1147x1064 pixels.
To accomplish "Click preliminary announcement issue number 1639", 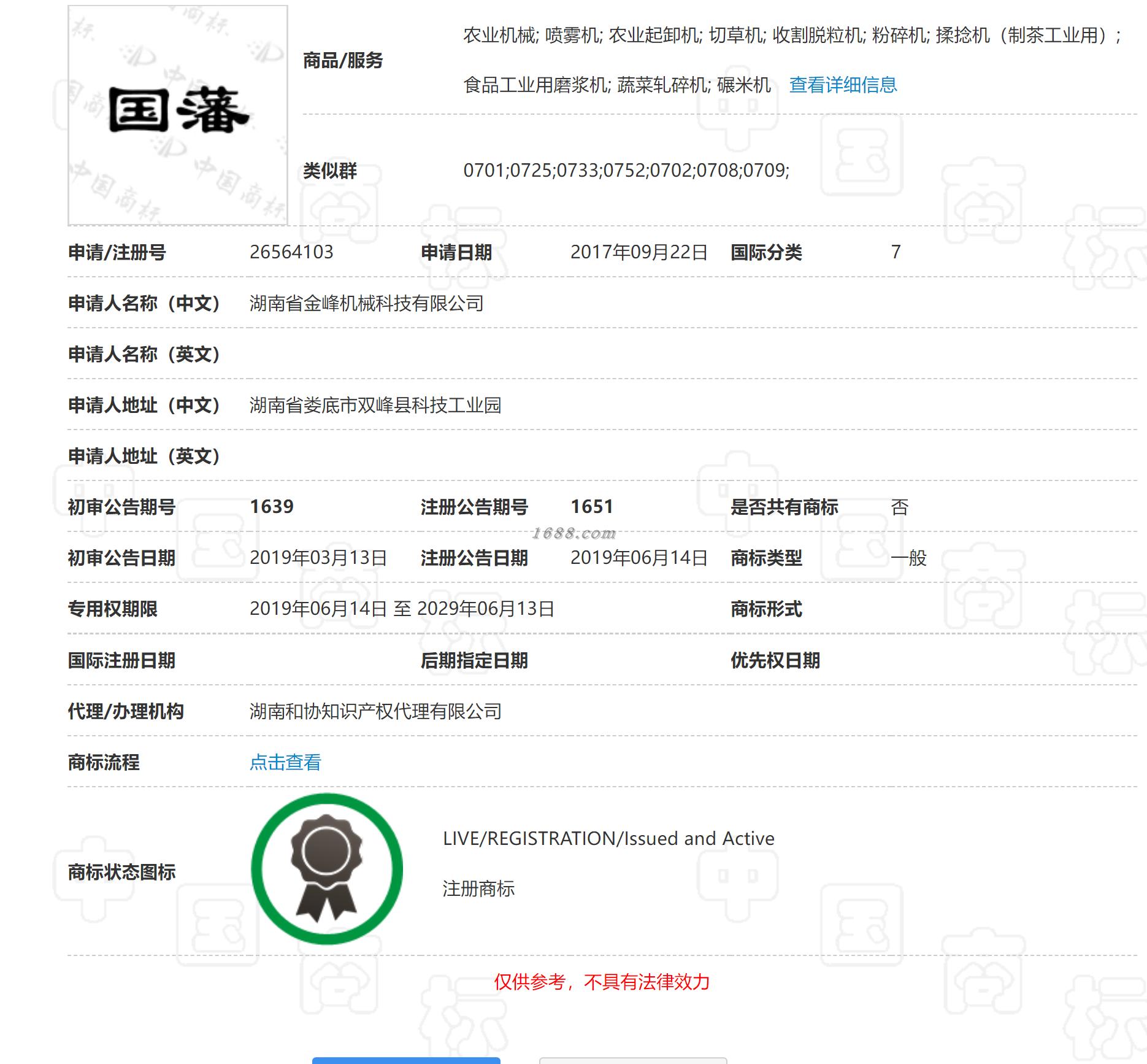I will coord(272,507).
